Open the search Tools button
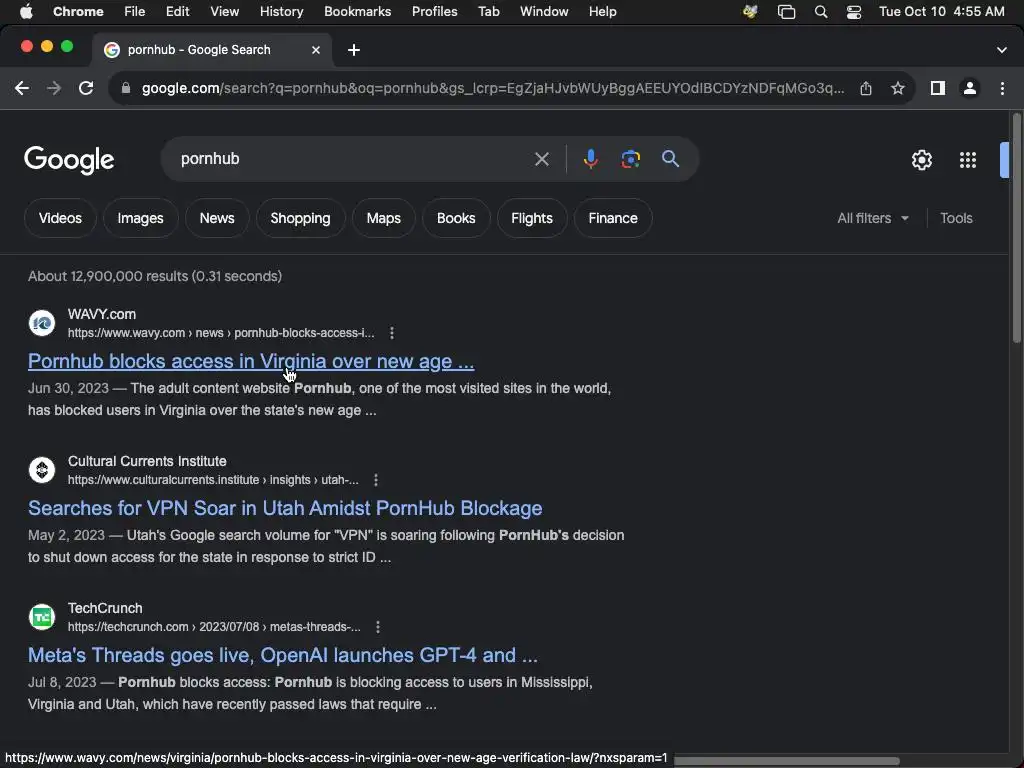This screenshot has width=1024, height=768. (x=956, y=218)
